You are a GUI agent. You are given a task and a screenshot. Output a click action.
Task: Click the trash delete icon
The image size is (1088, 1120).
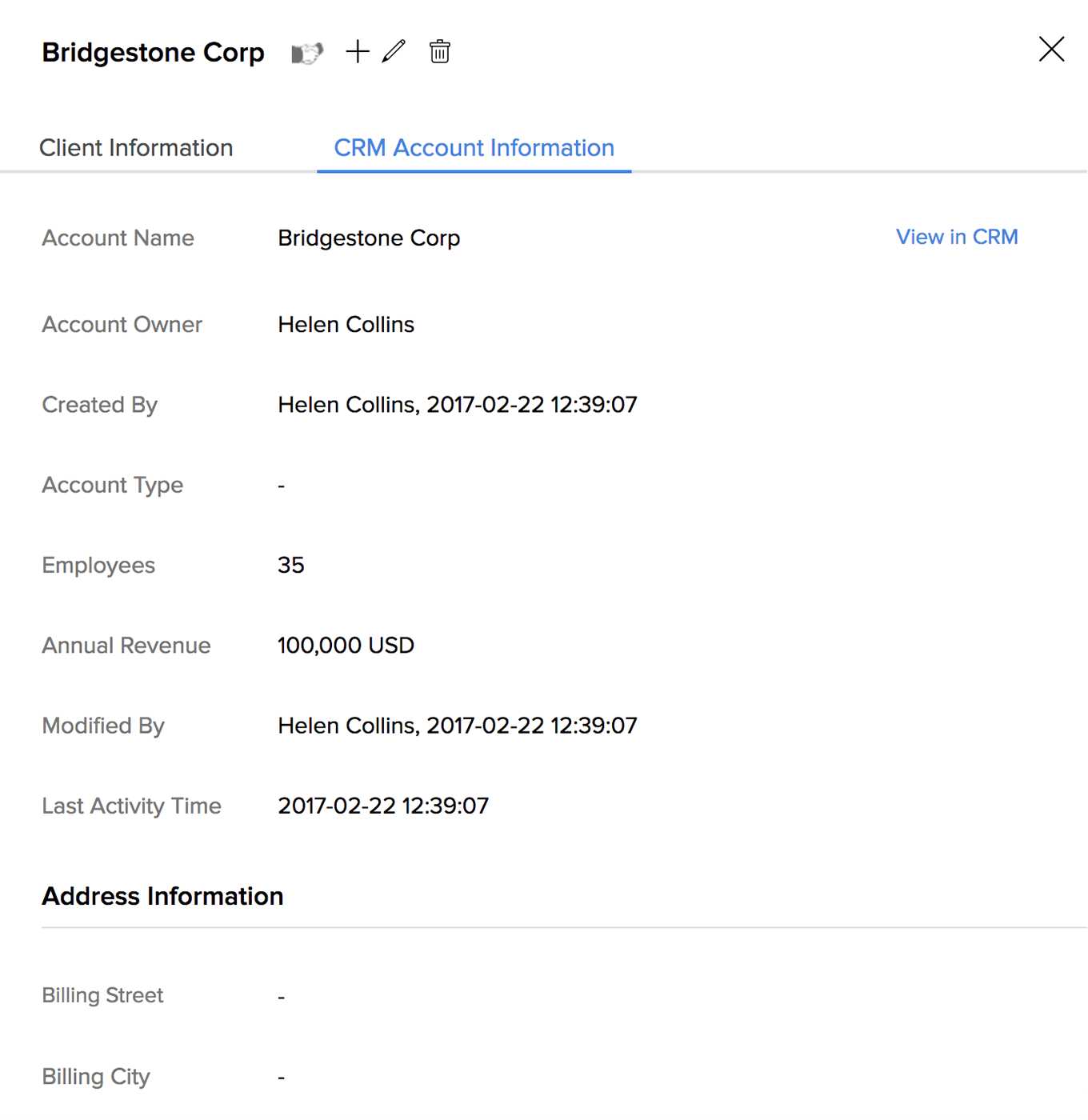439,52
